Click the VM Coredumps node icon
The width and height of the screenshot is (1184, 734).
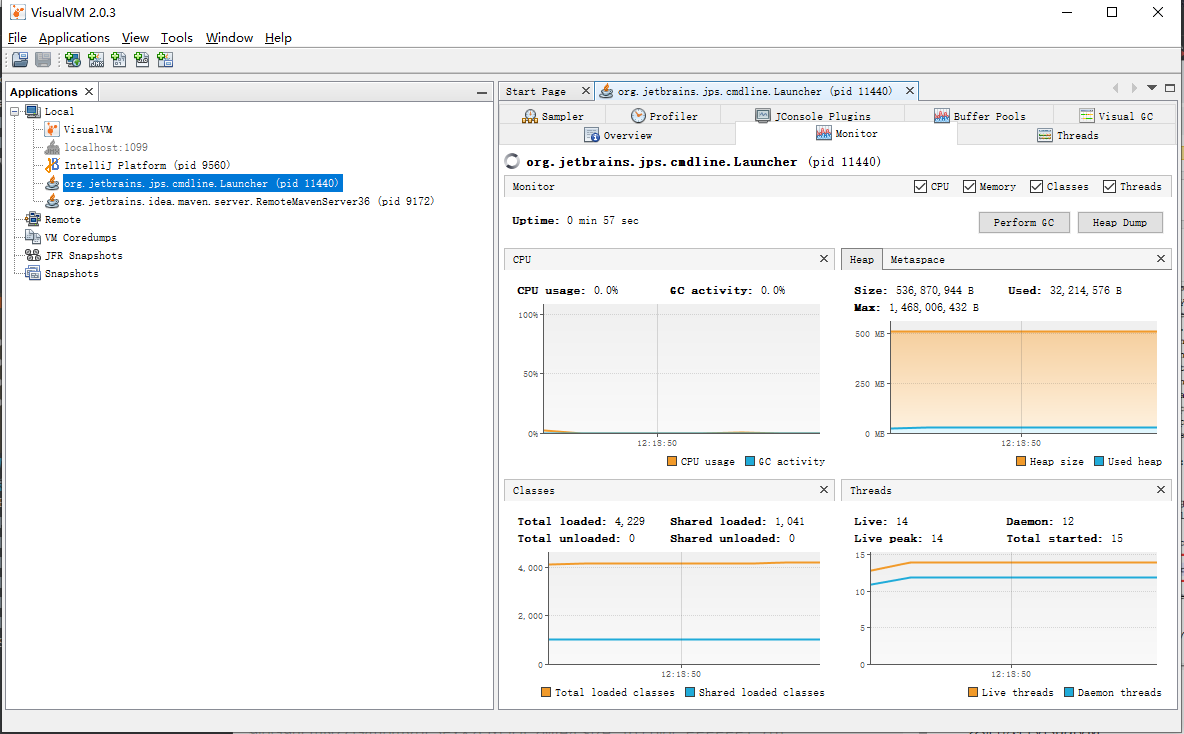click(x=32, y=237)
